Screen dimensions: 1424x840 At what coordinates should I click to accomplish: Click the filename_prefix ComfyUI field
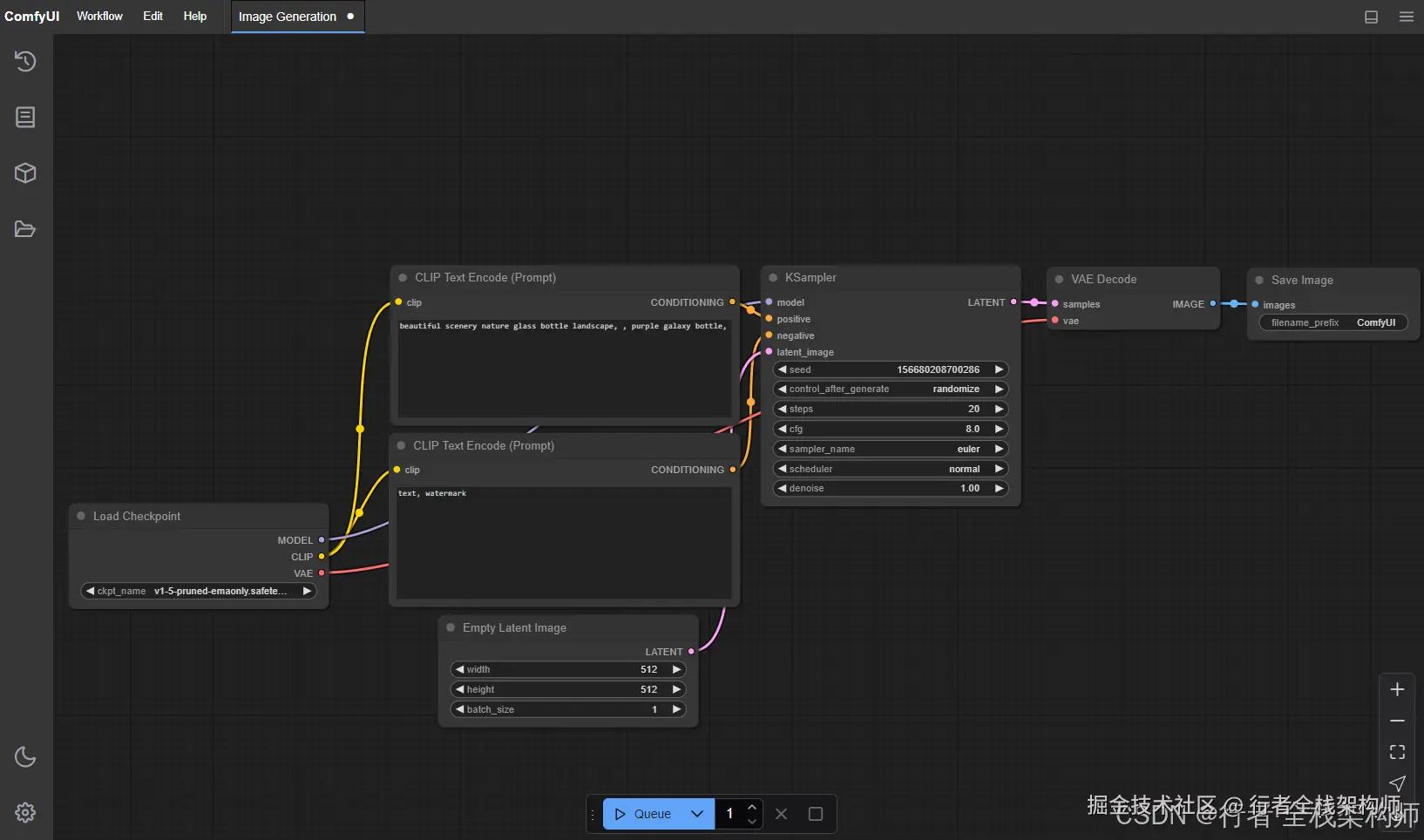[x=1332, y=322]
